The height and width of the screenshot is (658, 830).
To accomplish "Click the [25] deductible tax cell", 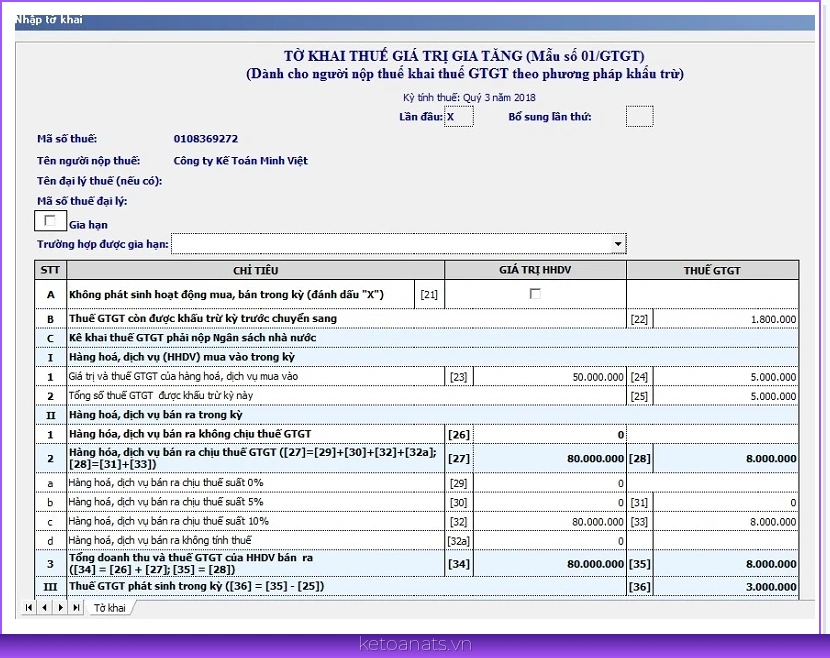I will [725, 396].
